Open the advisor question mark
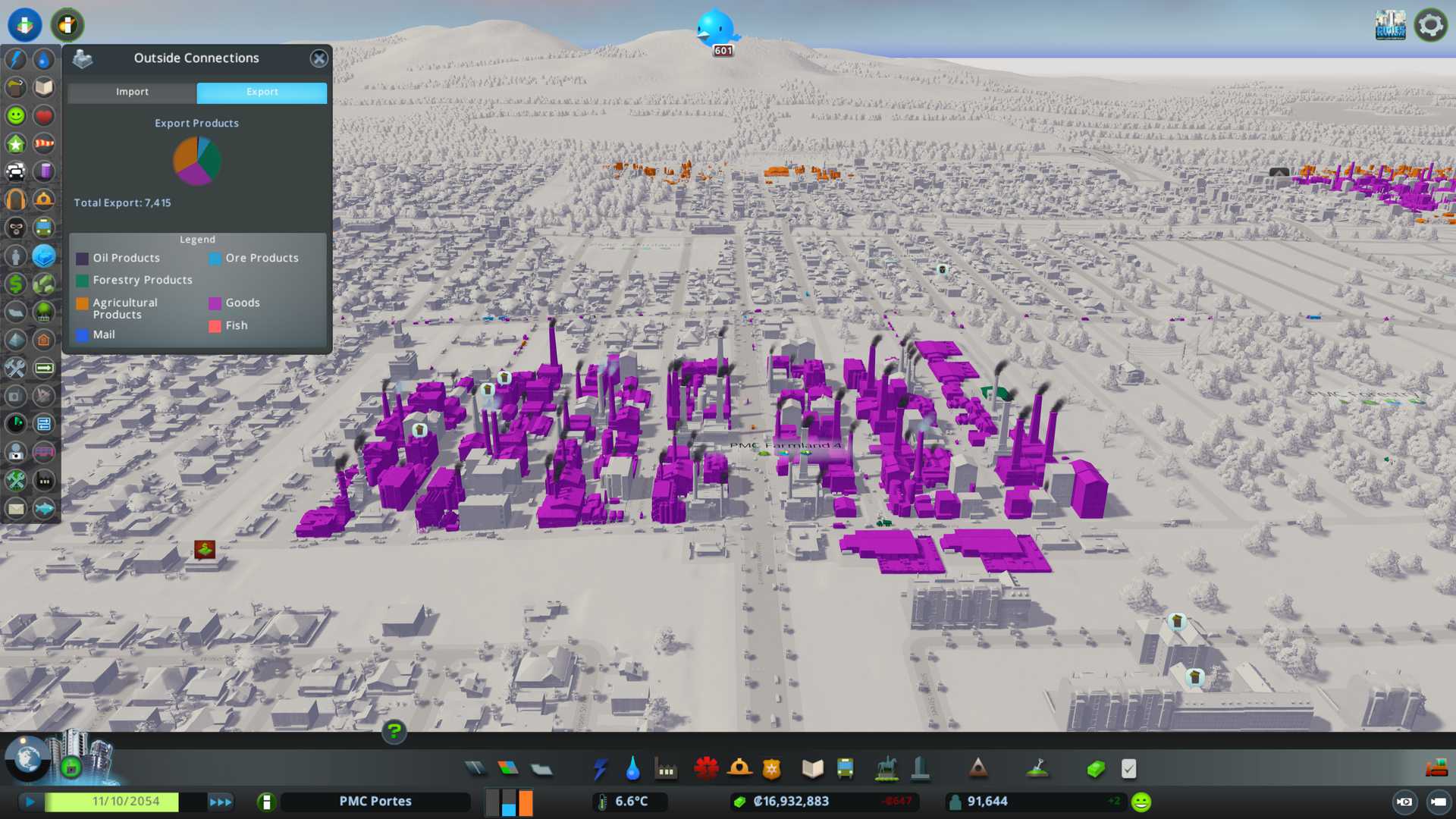This screenshot has width=1456, height=819. tap(394, 731)
